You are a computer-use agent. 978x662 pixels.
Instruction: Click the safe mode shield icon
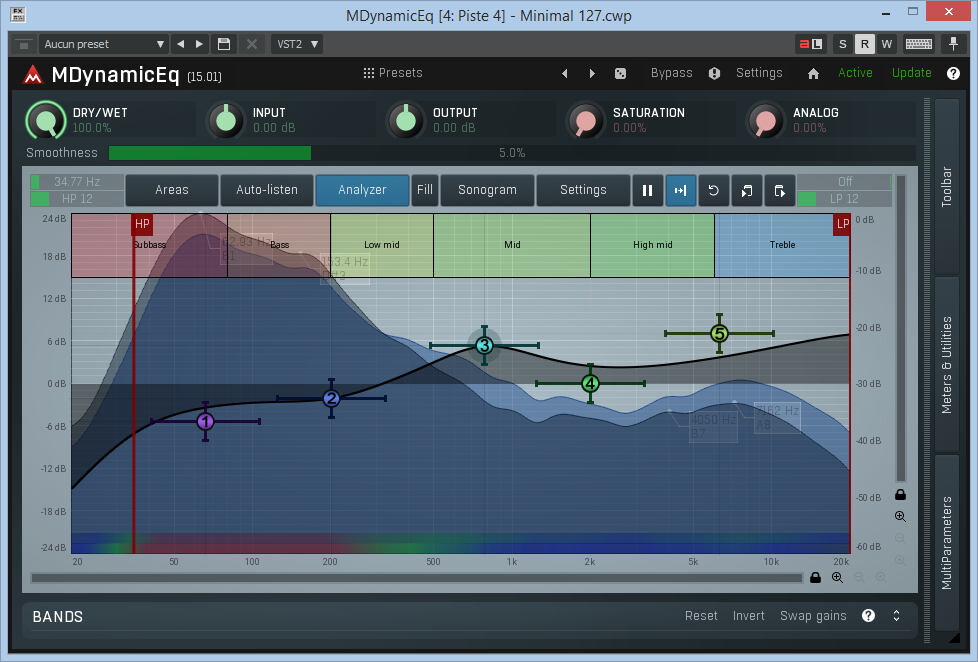[x=714, y=74]
